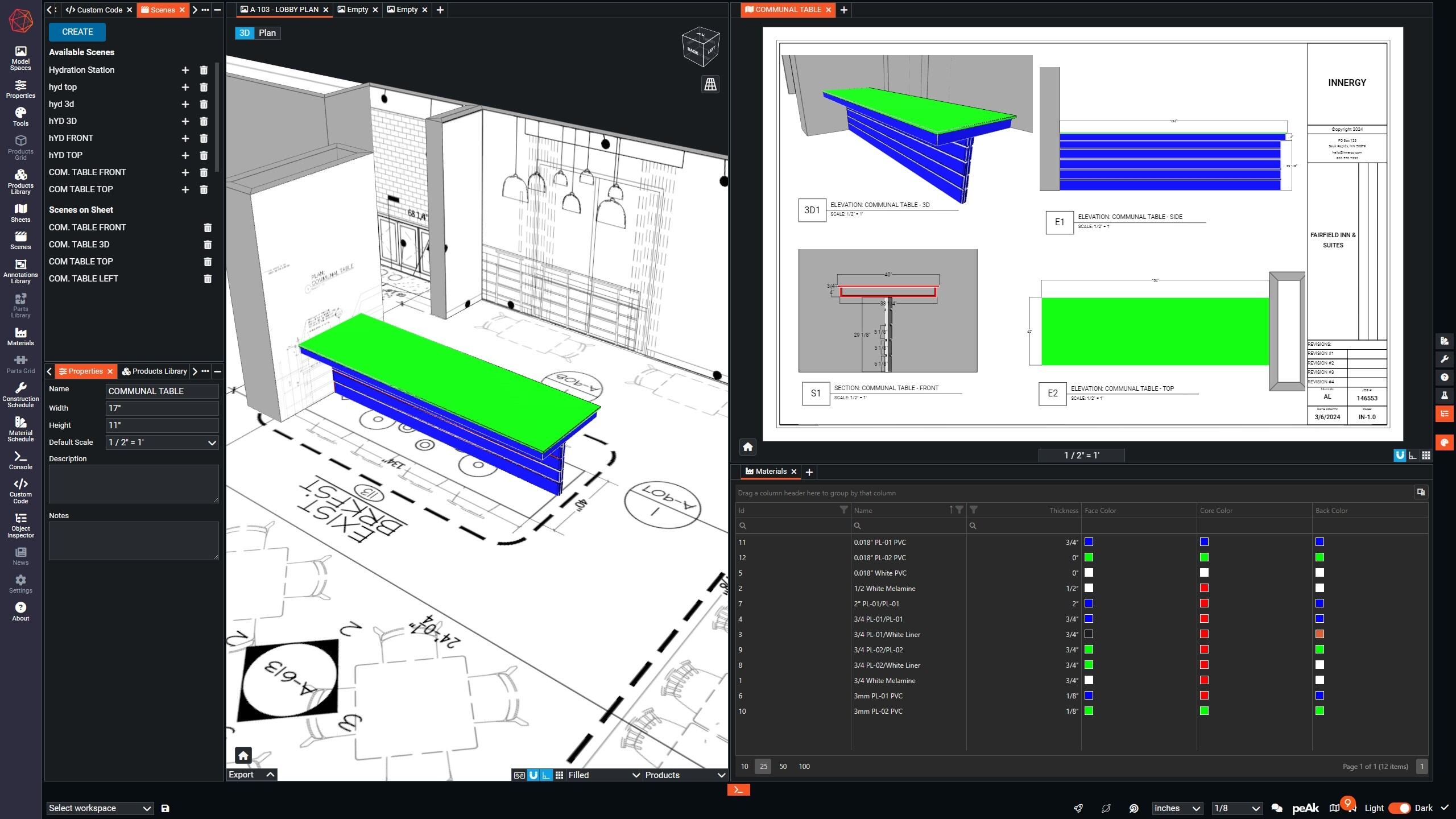Screen dimensions: 1456x819
Task: Click Face Color swatch for 0.018" PL-01 PVC
Action: pyautogui.click(x=1089, y=542)
